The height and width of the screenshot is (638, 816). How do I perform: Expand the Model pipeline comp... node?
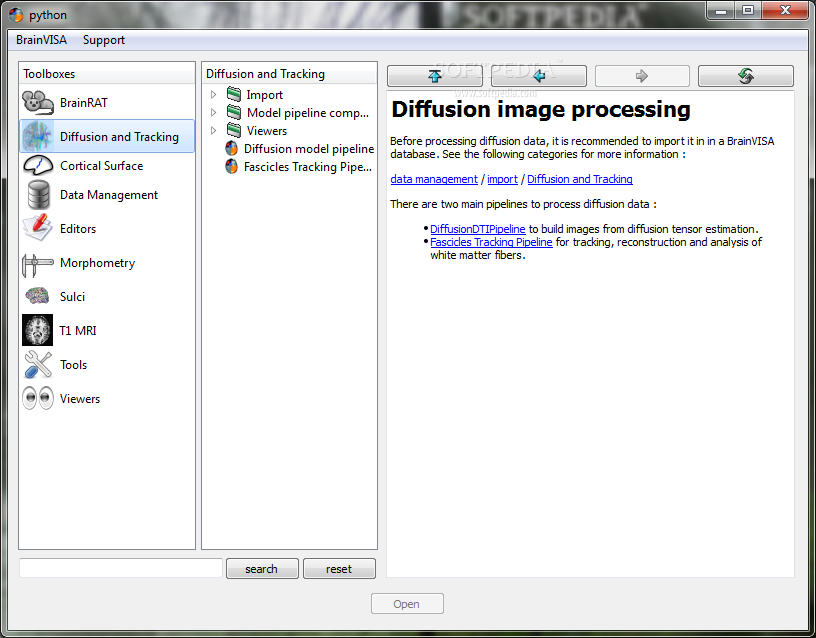click(213, 112)
